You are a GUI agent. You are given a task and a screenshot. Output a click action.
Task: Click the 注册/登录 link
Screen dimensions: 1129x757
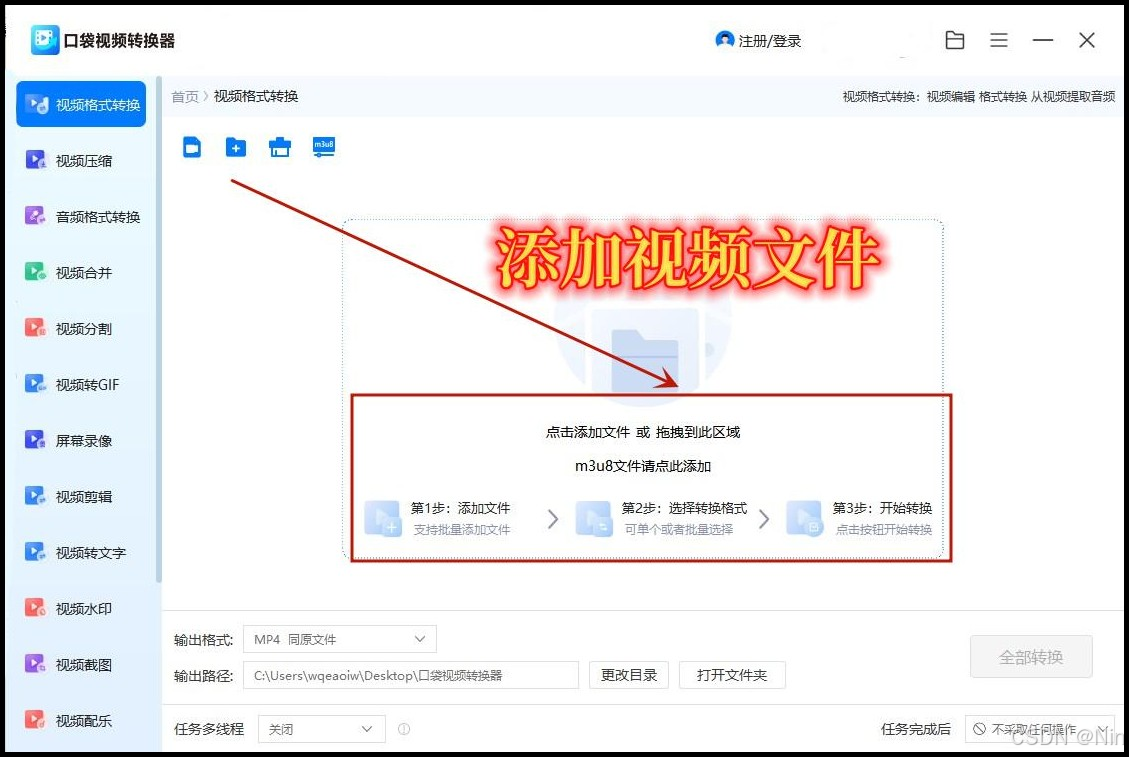tap(770, 41)
